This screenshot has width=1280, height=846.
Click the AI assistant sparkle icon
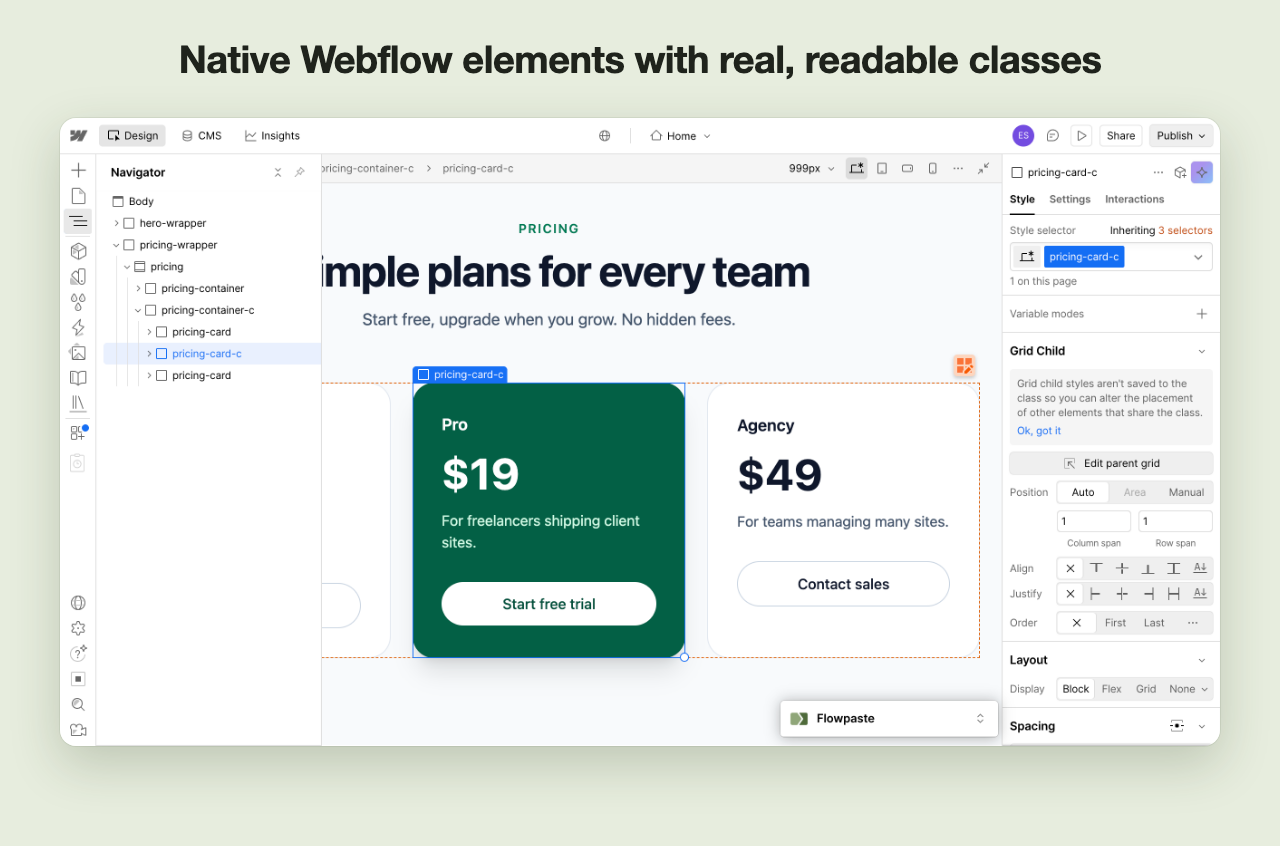click(1202, 172)
